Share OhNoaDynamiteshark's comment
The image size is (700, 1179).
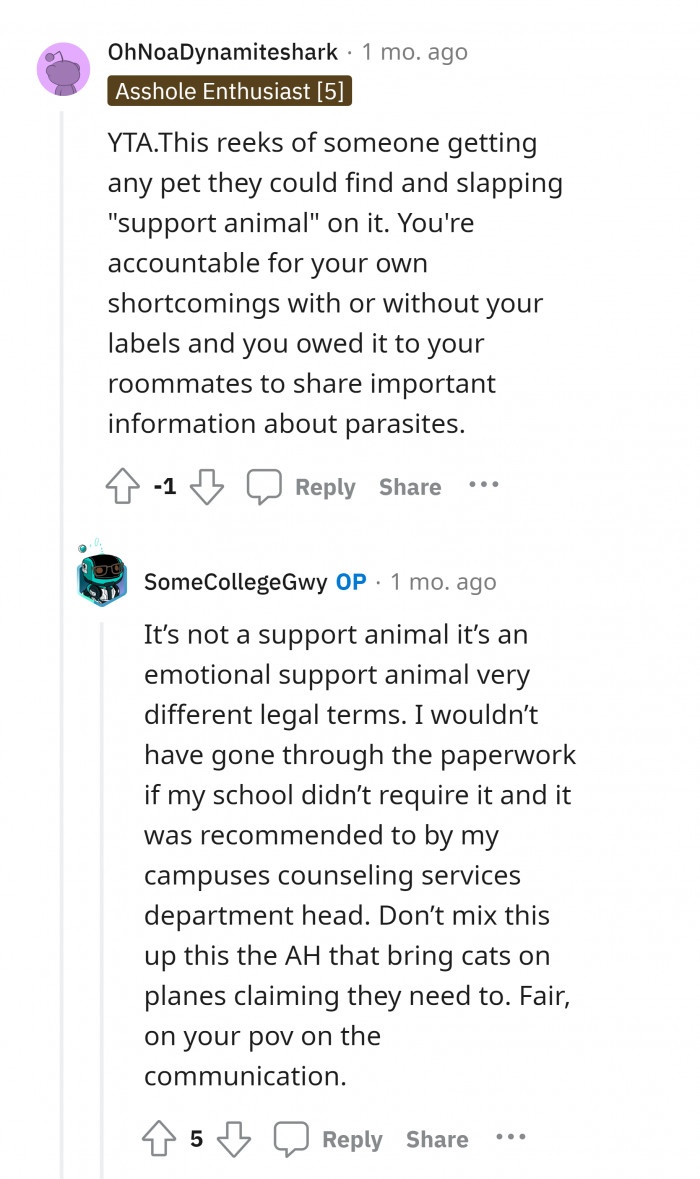click(x=410, y=487)
